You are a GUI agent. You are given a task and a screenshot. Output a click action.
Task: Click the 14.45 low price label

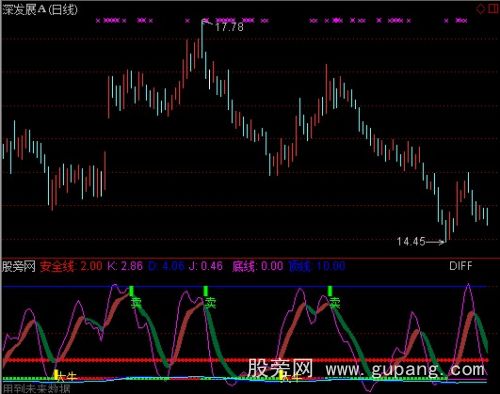pos(411,241)
